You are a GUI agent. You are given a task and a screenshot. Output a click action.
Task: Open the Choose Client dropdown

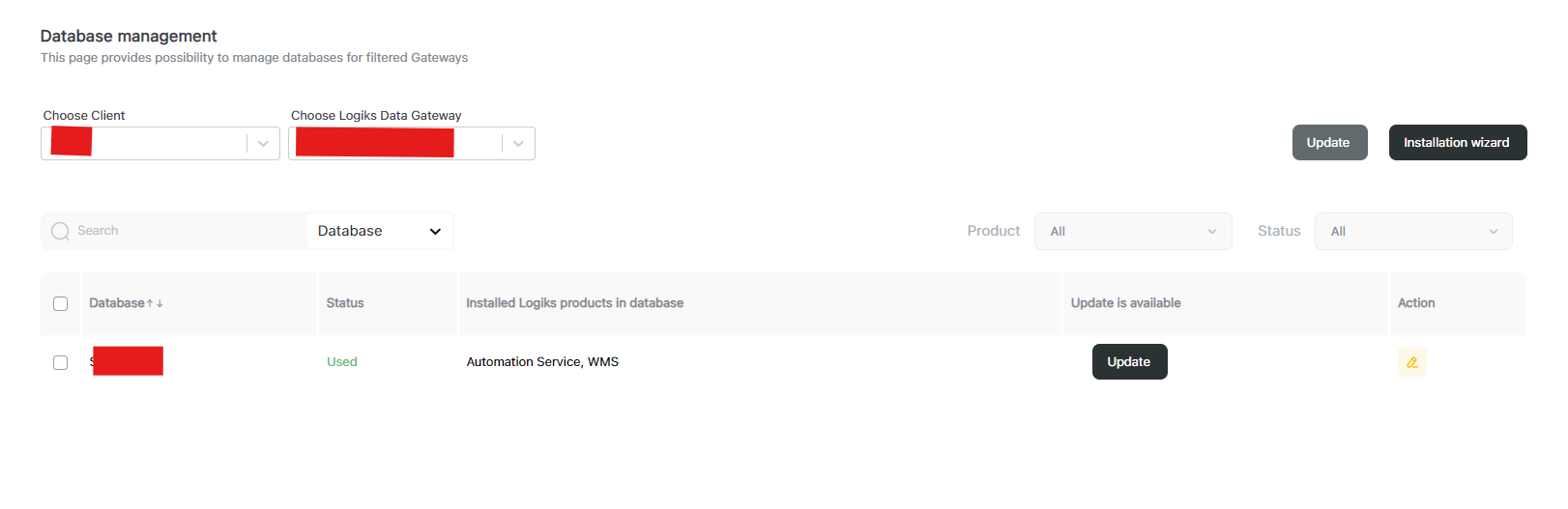[262, 144]
